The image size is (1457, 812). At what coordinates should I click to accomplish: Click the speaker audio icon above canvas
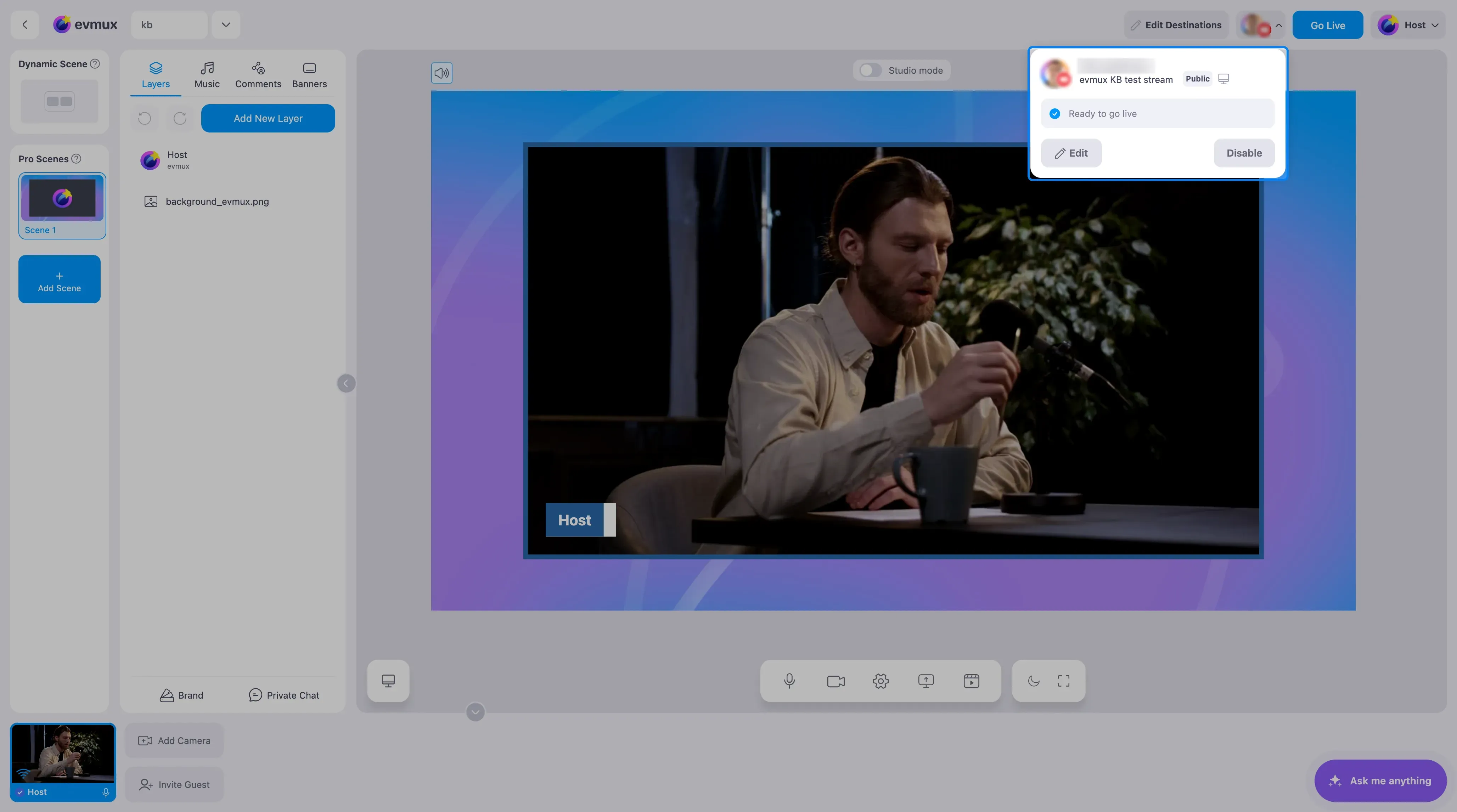coord(442,72)
